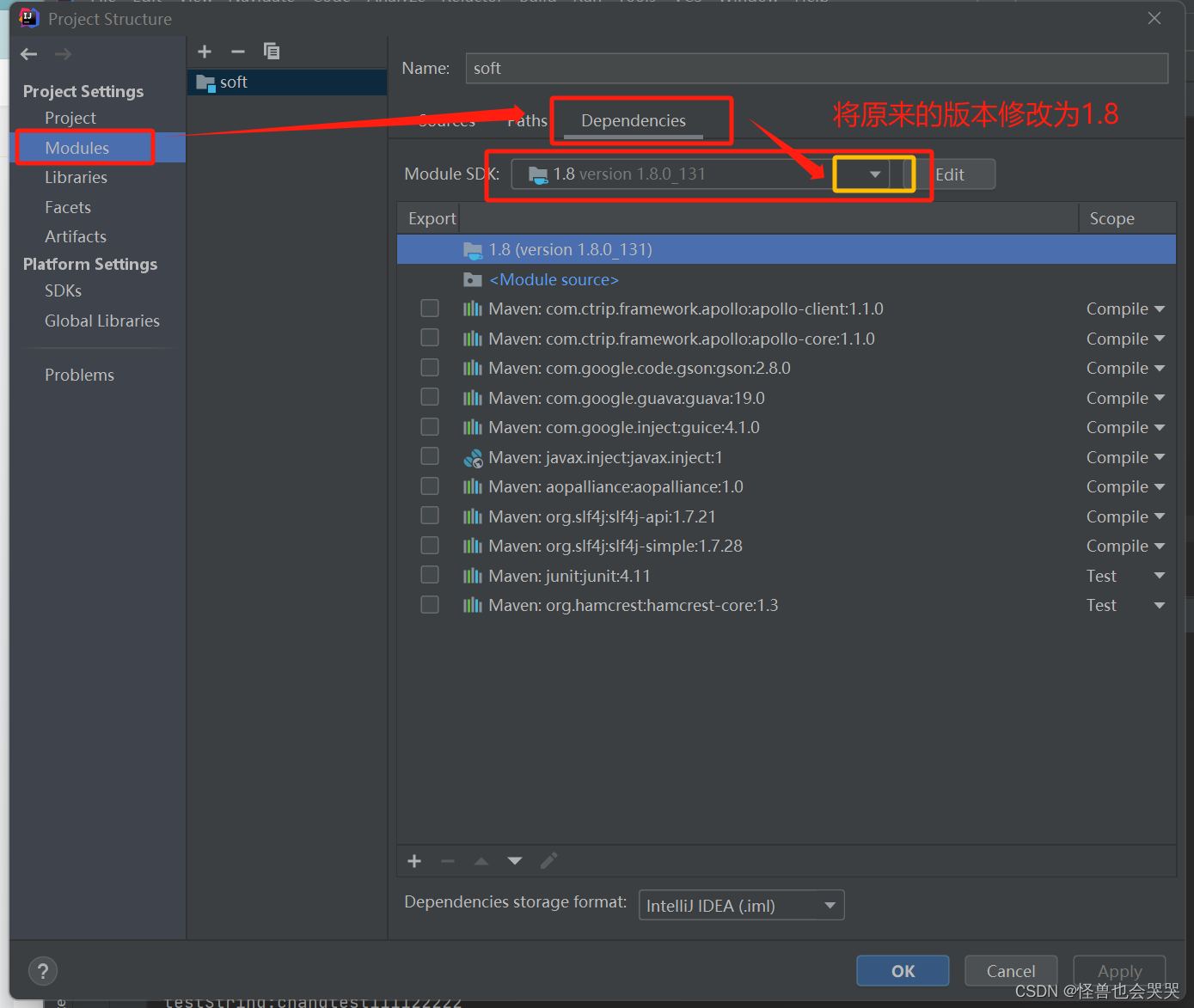
Task: Click the remove module minus icon
Action: [x=238, y=51]
